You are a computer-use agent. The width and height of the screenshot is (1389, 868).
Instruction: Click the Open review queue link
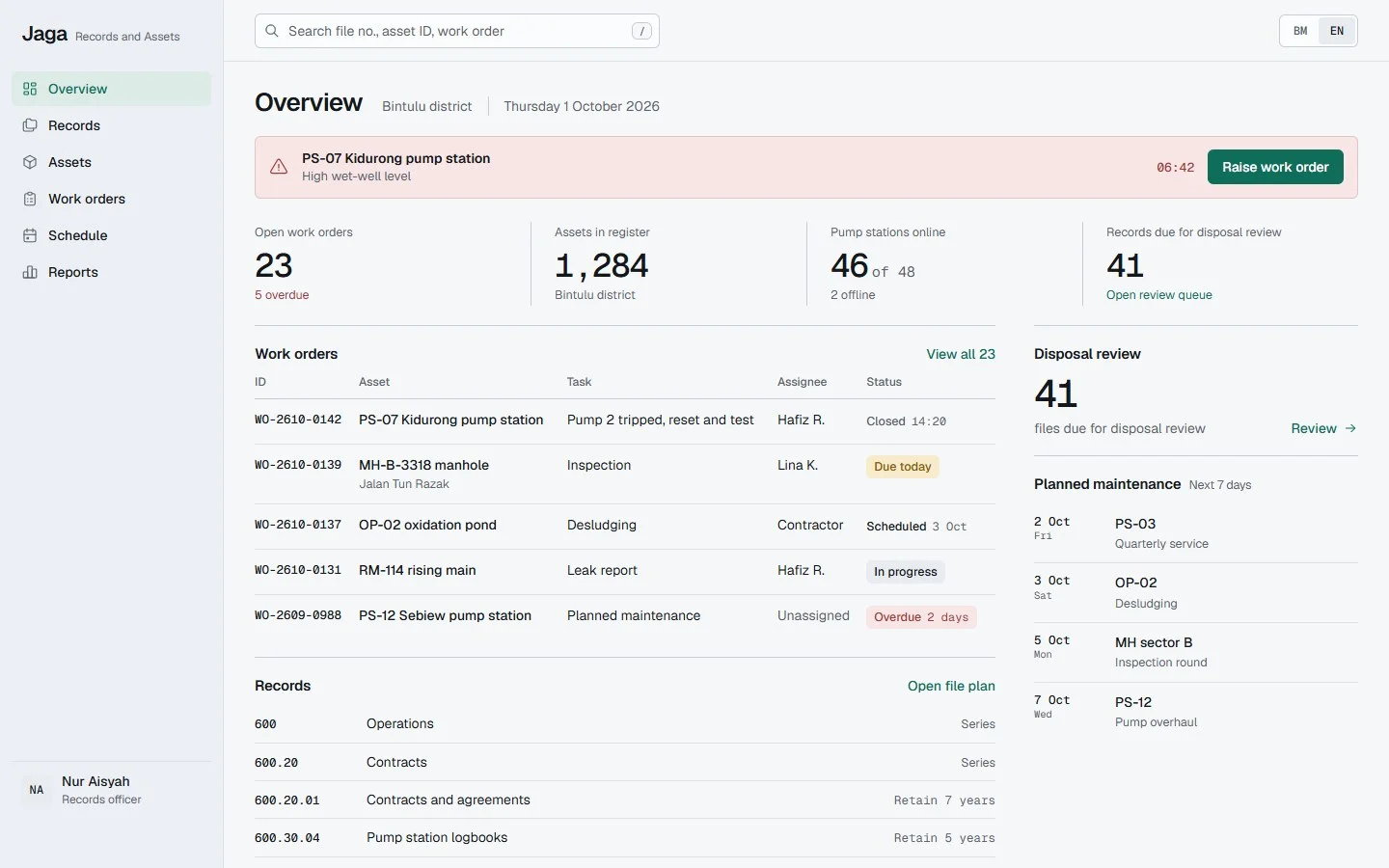pyautogui.click(x=1159, y=295)
